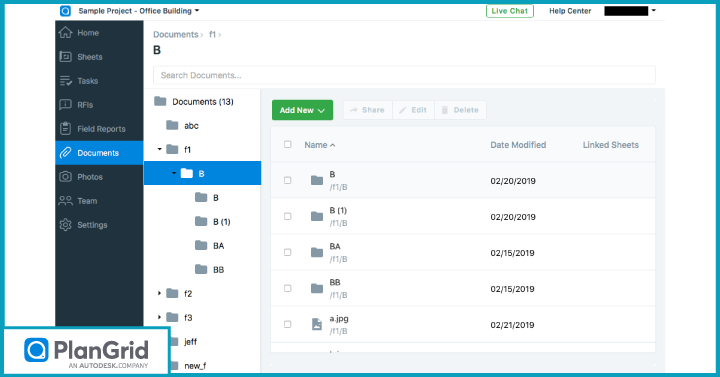Click the Delete button
The height and width of the screenshot is (377, 720).
460,110
